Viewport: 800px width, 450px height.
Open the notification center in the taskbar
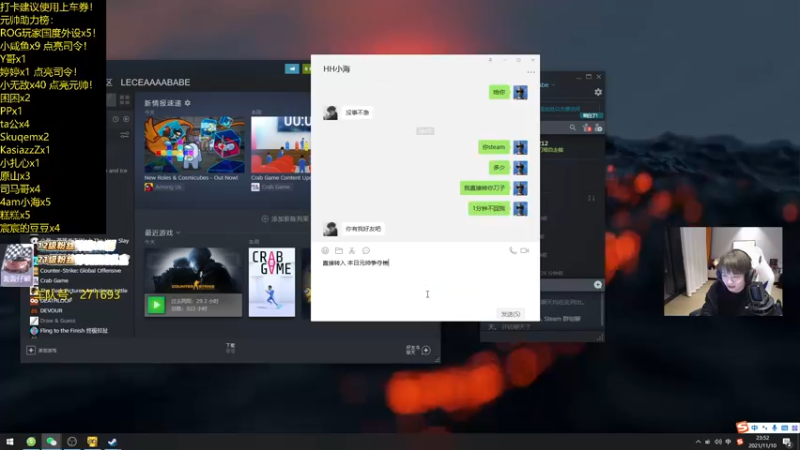point(787,442)
